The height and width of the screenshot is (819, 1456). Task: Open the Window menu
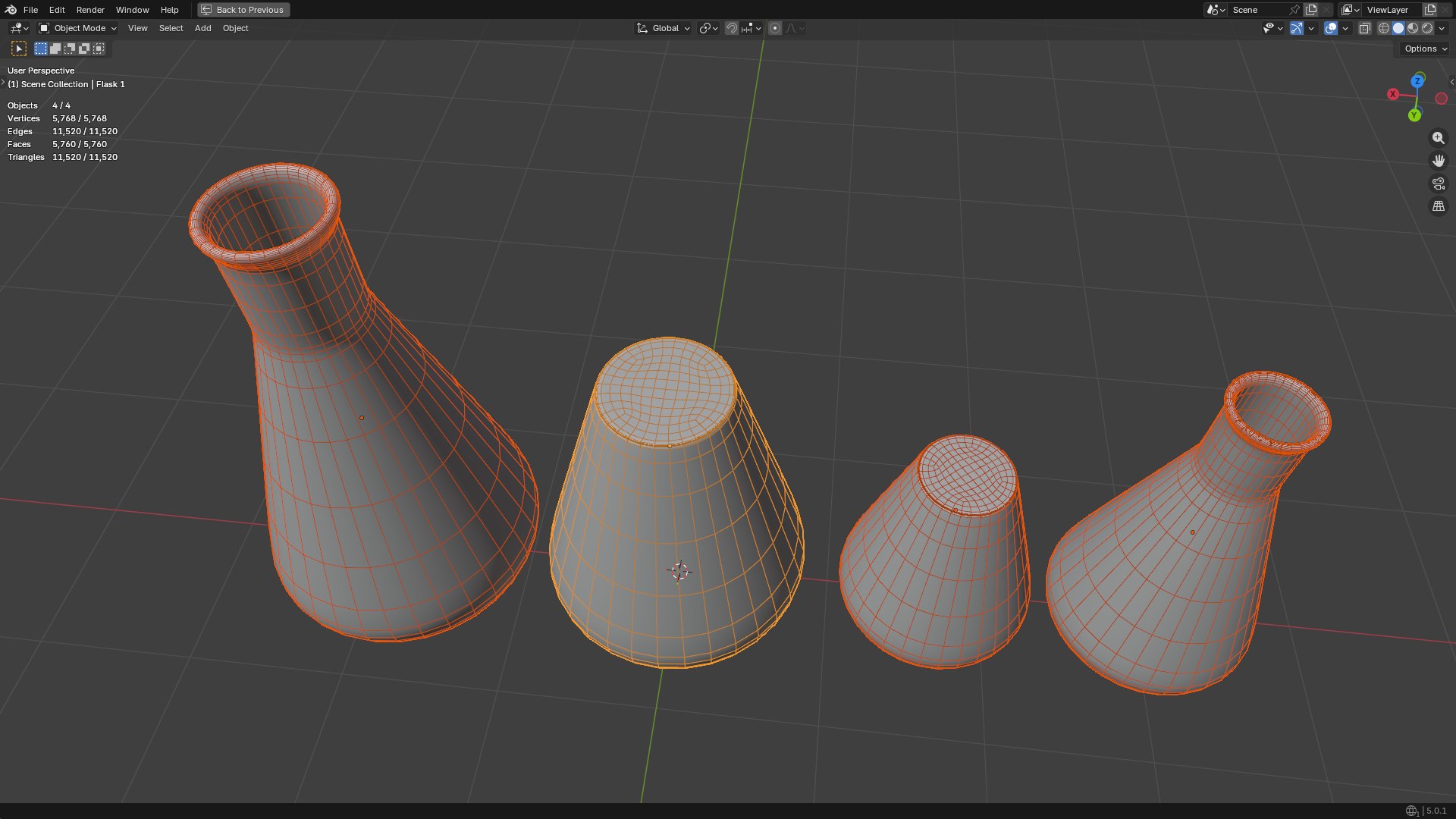[x=132, y=10]
